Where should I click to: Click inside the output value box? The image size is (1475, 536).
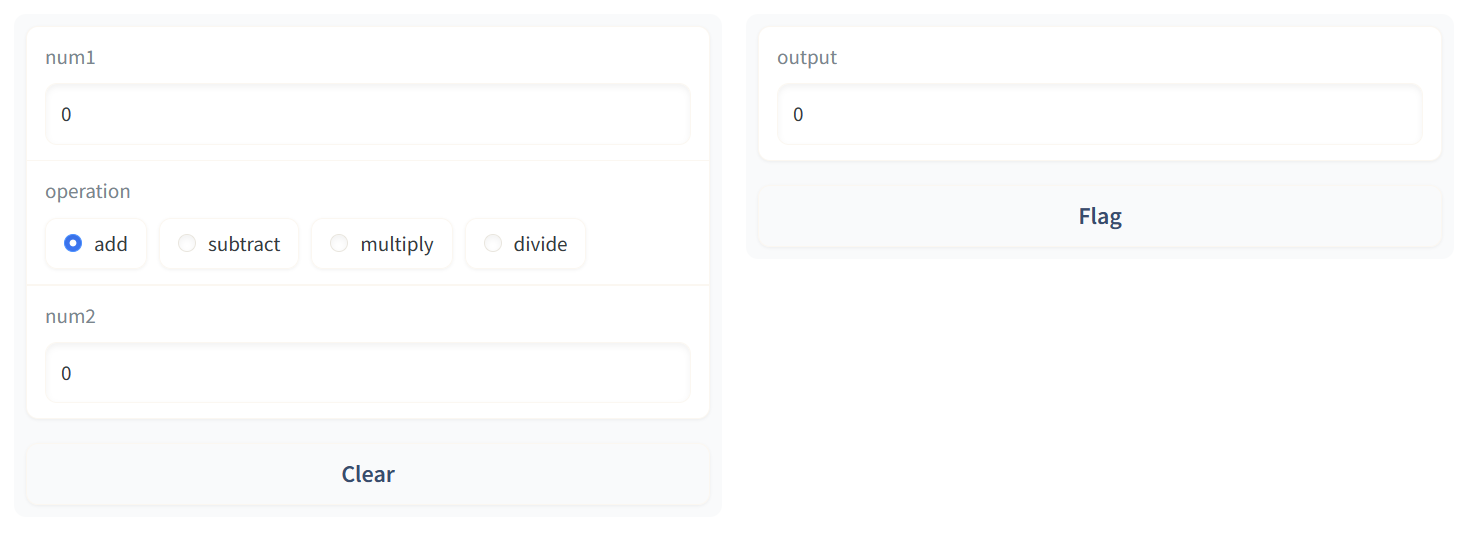point(1100,114)
